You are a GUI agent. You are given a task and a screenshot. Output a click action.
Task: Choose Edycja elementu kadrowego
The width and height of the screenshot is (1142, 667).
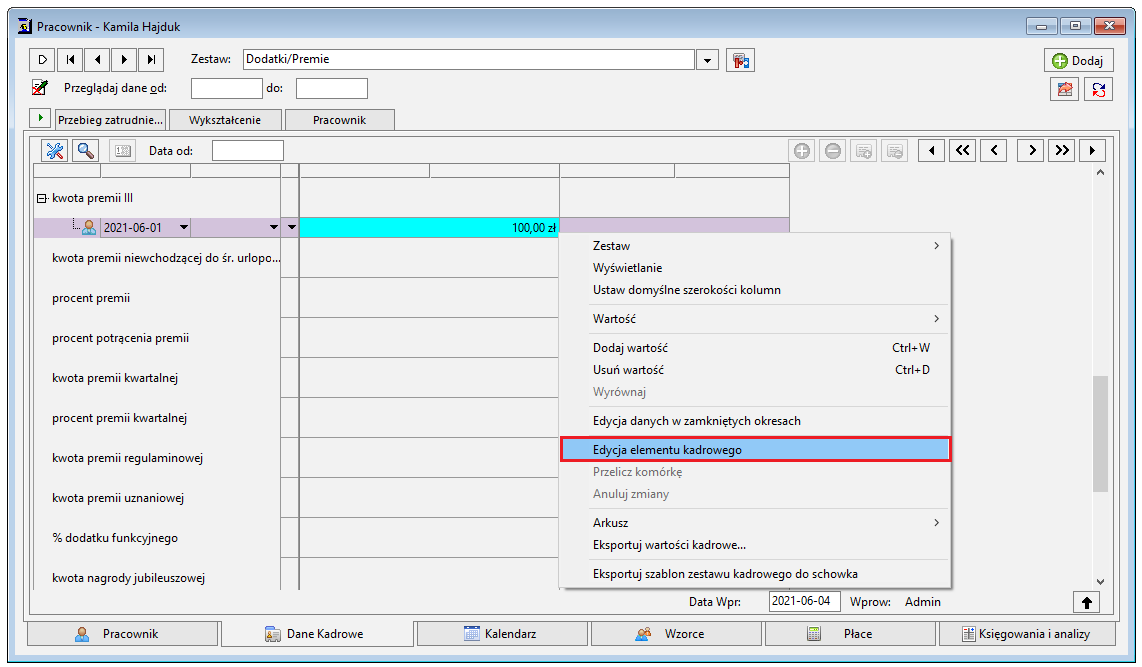pos(755,450)
